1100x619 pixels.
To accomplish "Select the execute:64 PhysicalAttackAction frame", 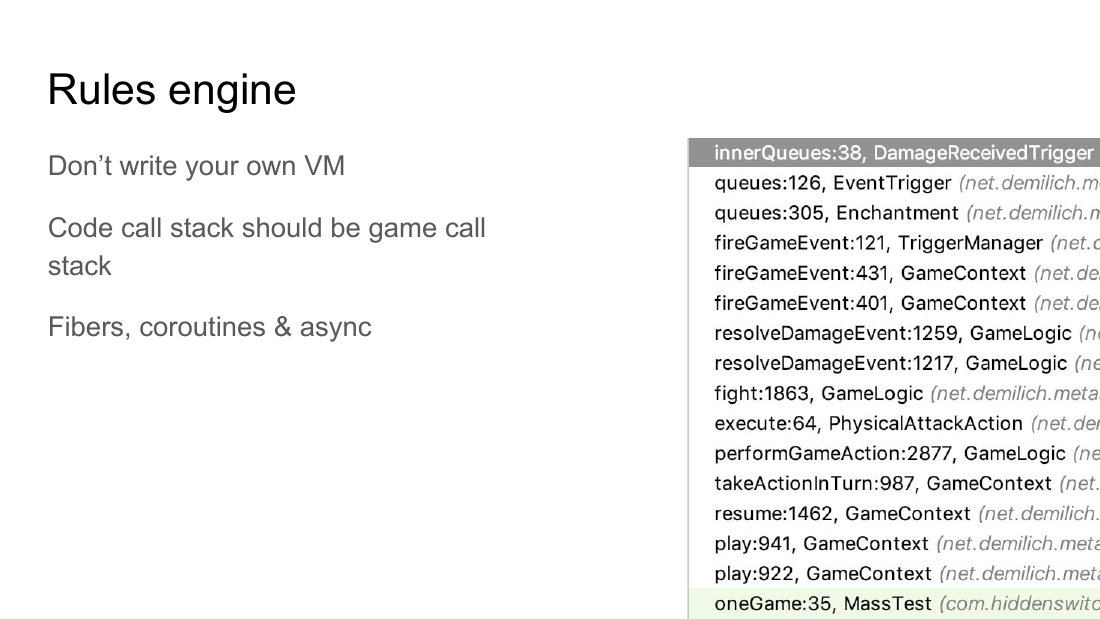I will tap(894, 424).
